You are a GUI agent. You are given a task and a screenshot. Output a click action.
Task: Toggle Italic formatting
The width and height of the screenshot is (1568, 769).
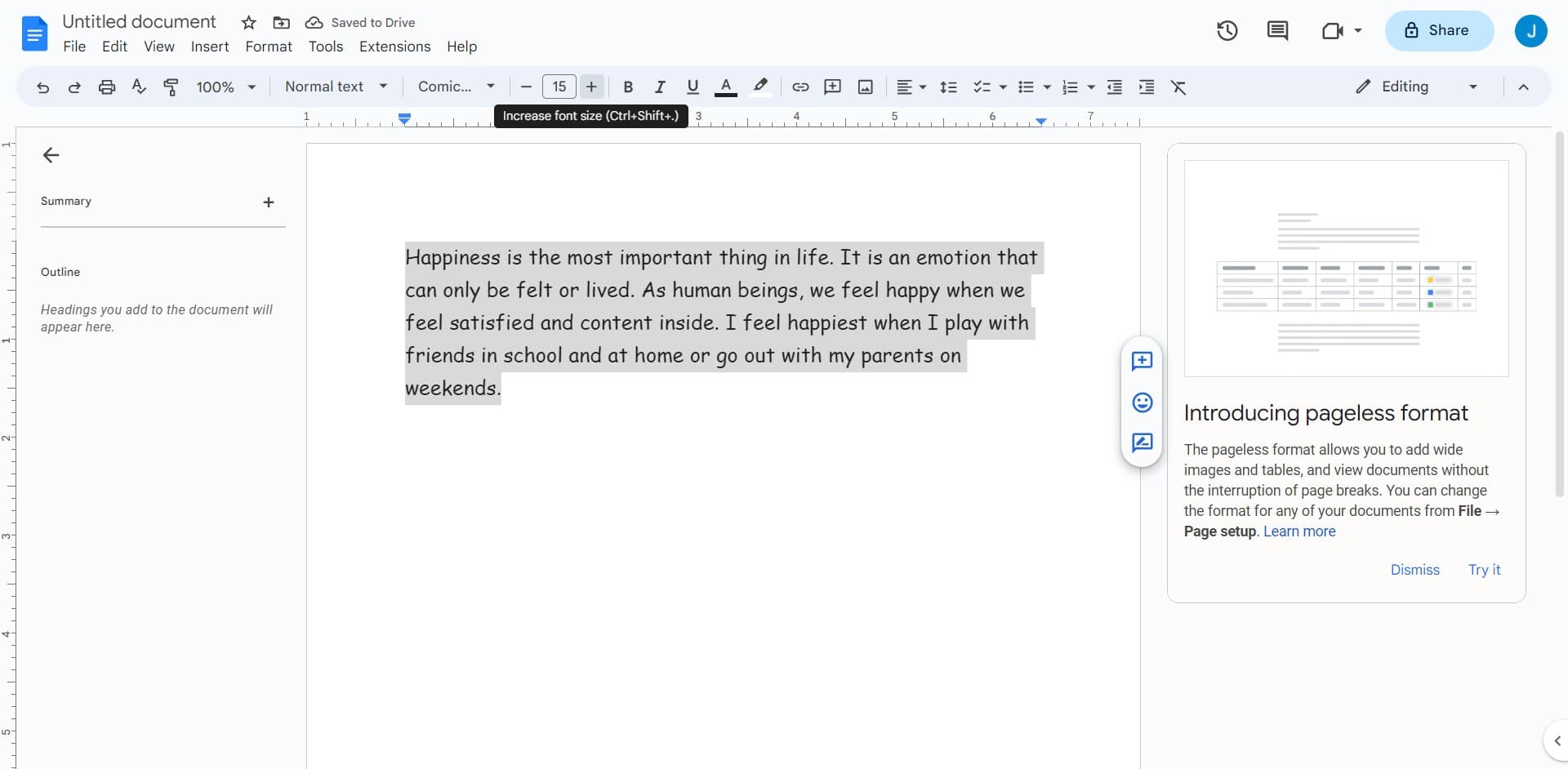tap(660, 87)
